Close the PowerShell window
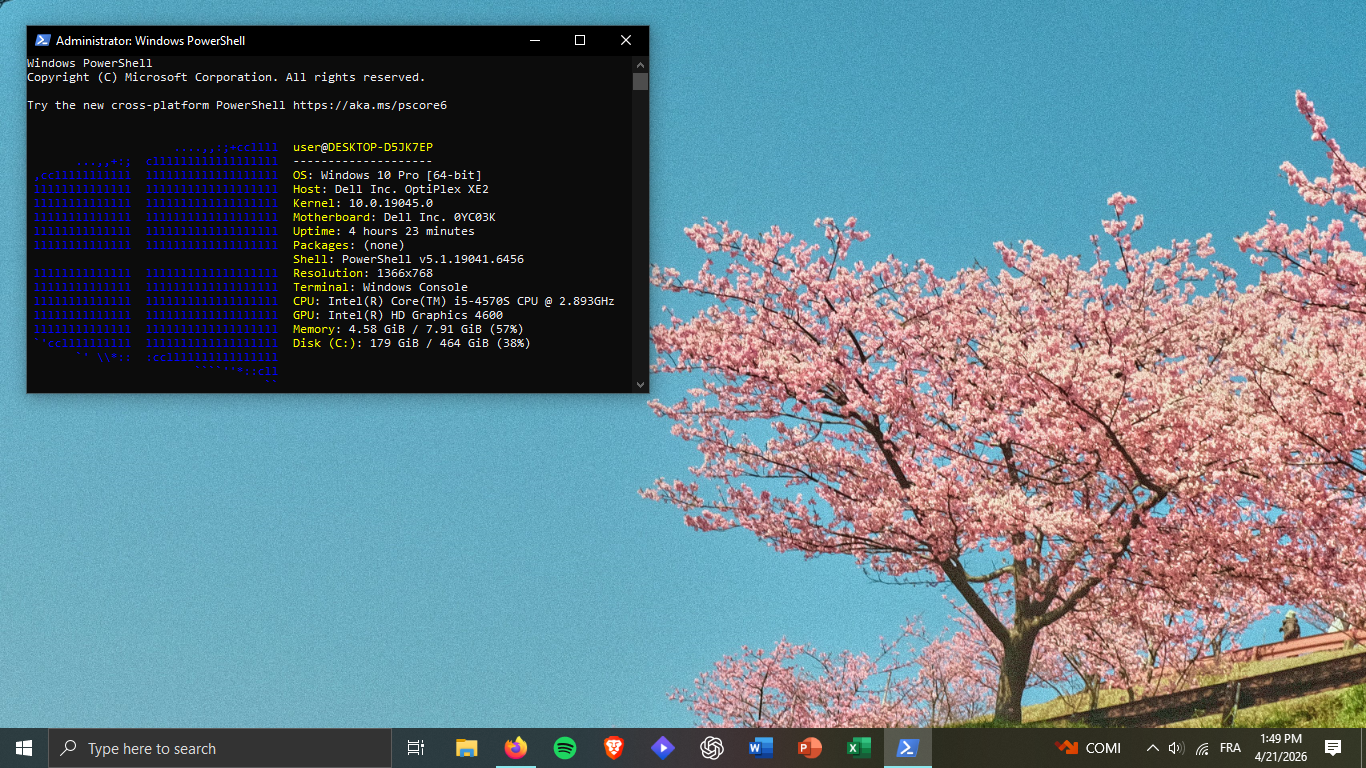 pos(626,40)
